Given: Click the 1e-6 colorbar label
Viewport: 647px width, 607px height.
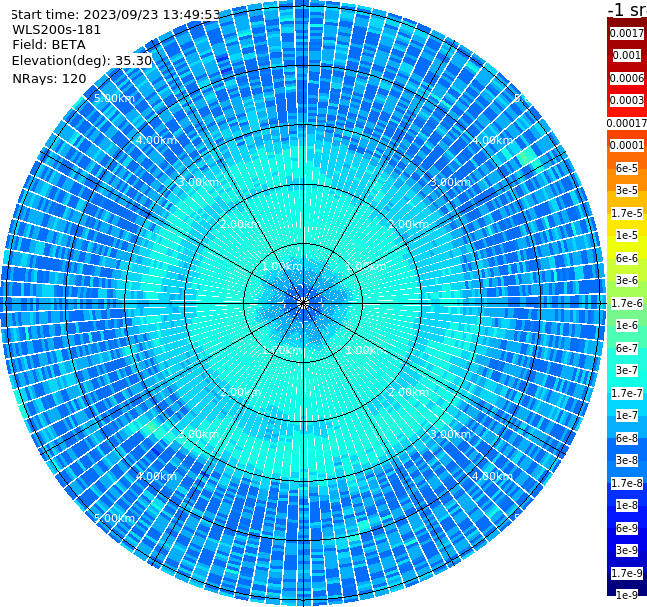Looking at the screenshot, I should 627,325.
